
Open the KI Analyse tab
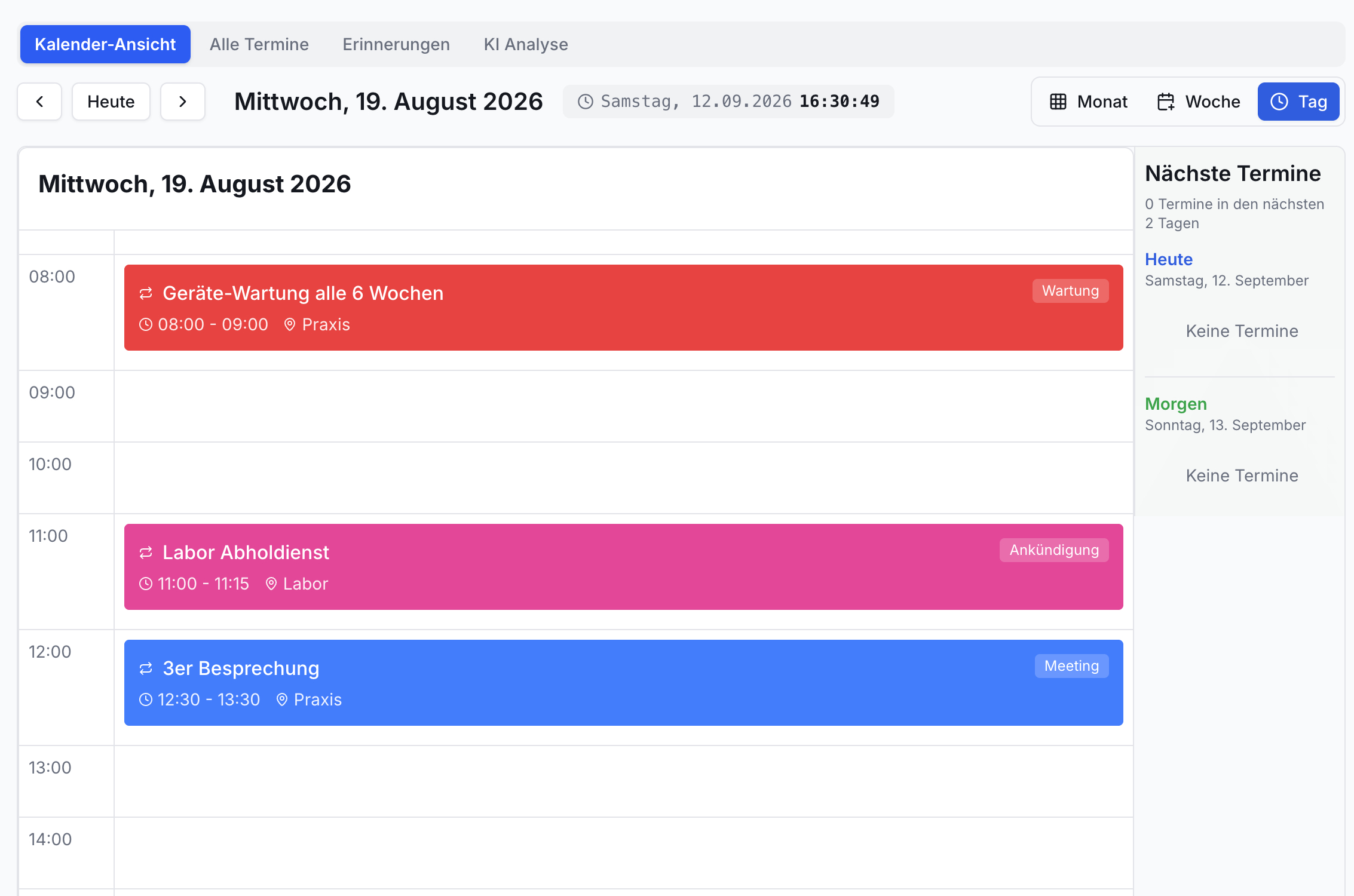(526, 44)
